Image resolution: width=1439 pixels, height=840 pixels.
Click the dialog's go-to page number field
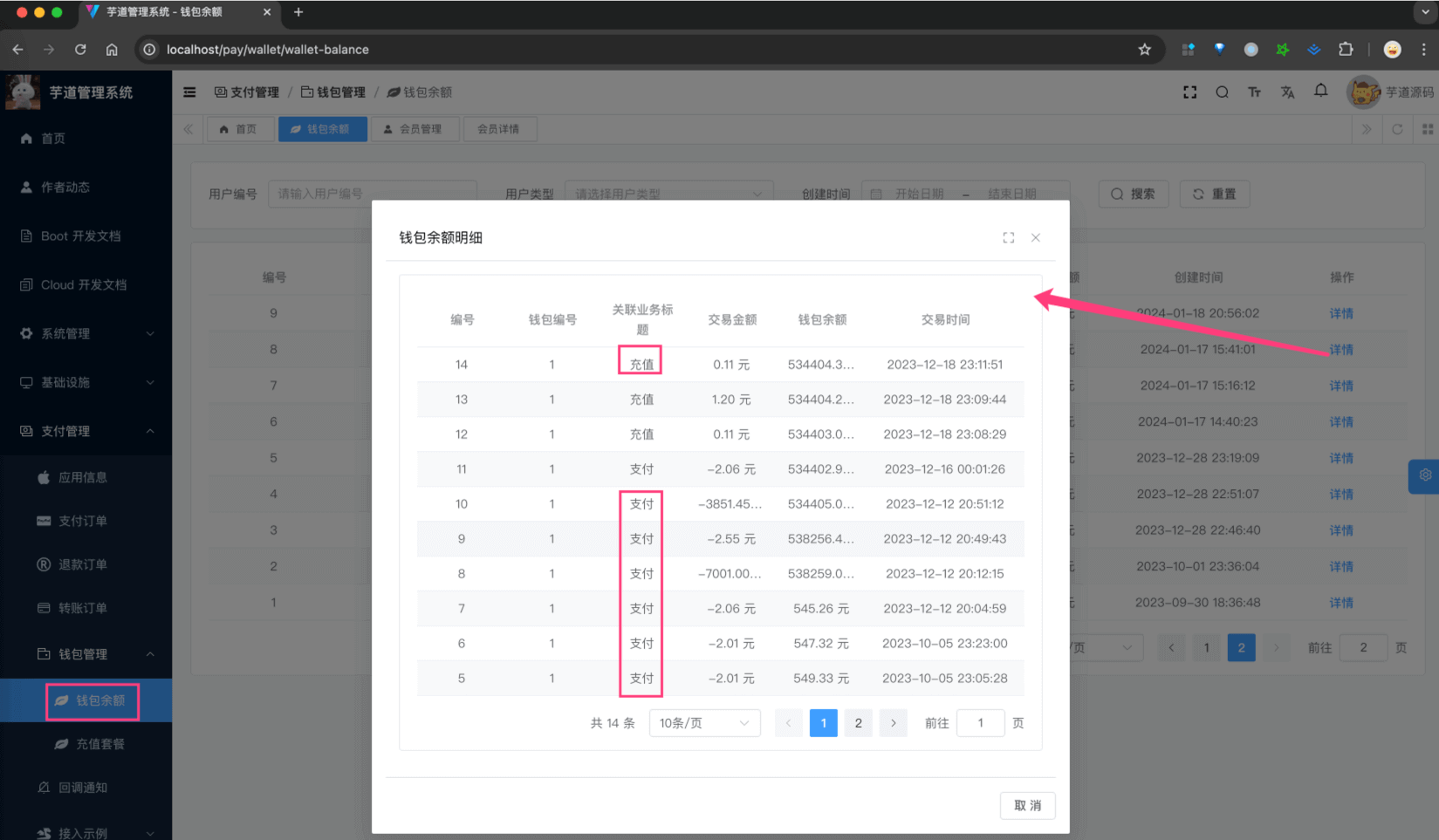(980, 723)
